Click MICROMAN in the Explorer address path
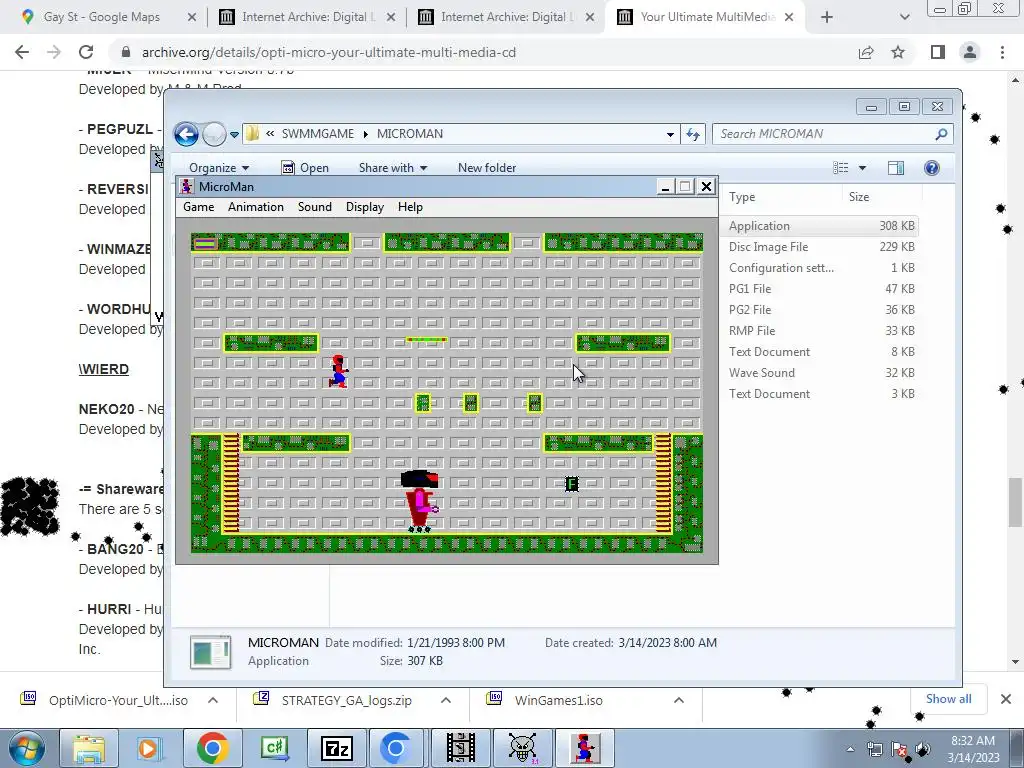 (409, 134)
